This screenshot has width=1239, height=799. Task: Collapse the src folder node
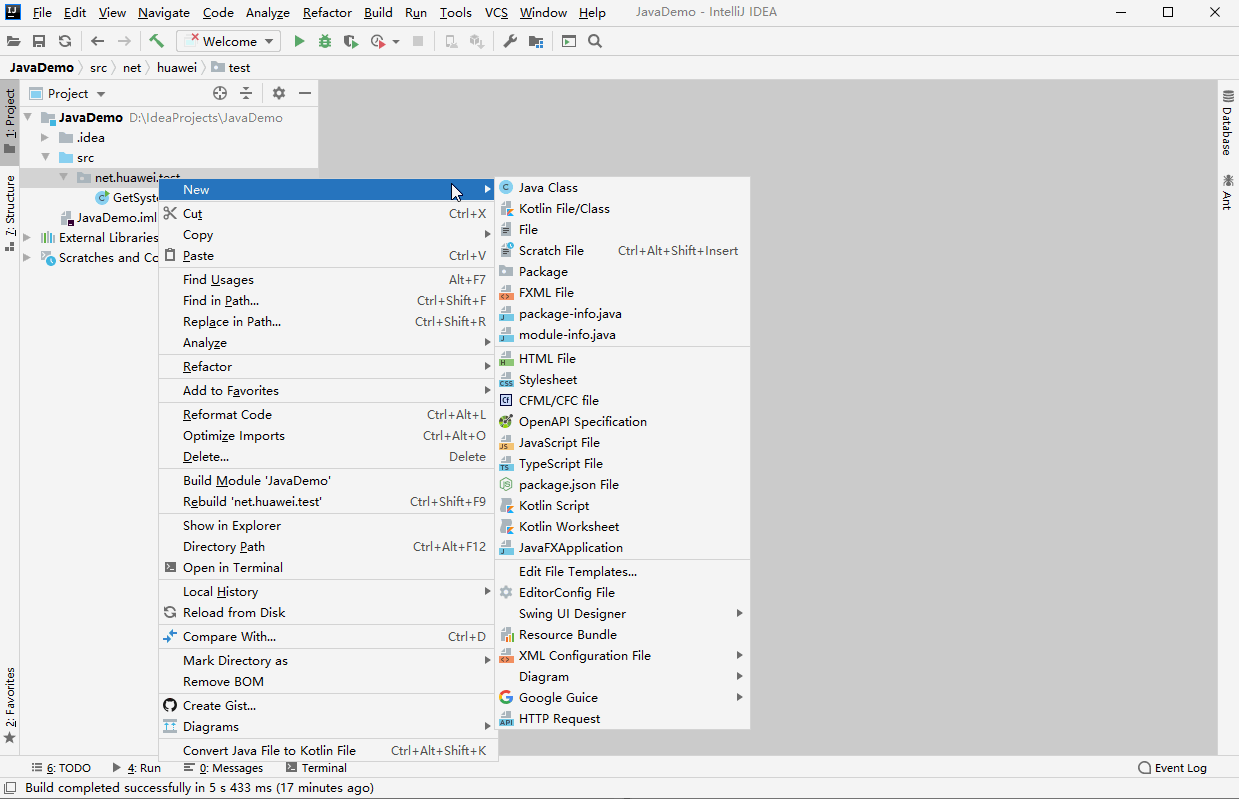tap(45, 157)
